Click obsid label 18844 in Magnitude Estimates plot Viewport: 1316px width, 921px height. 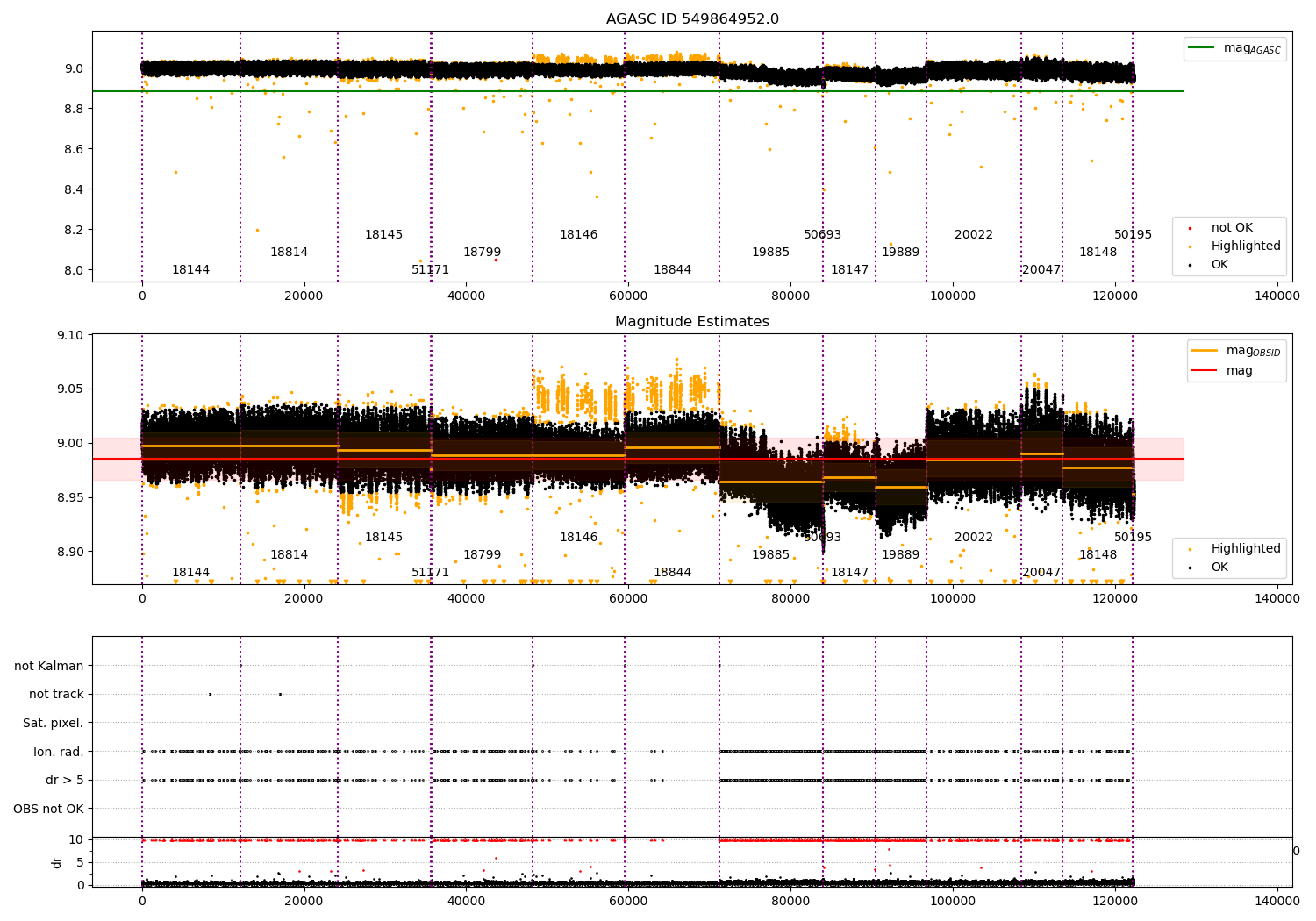(672, 573)
